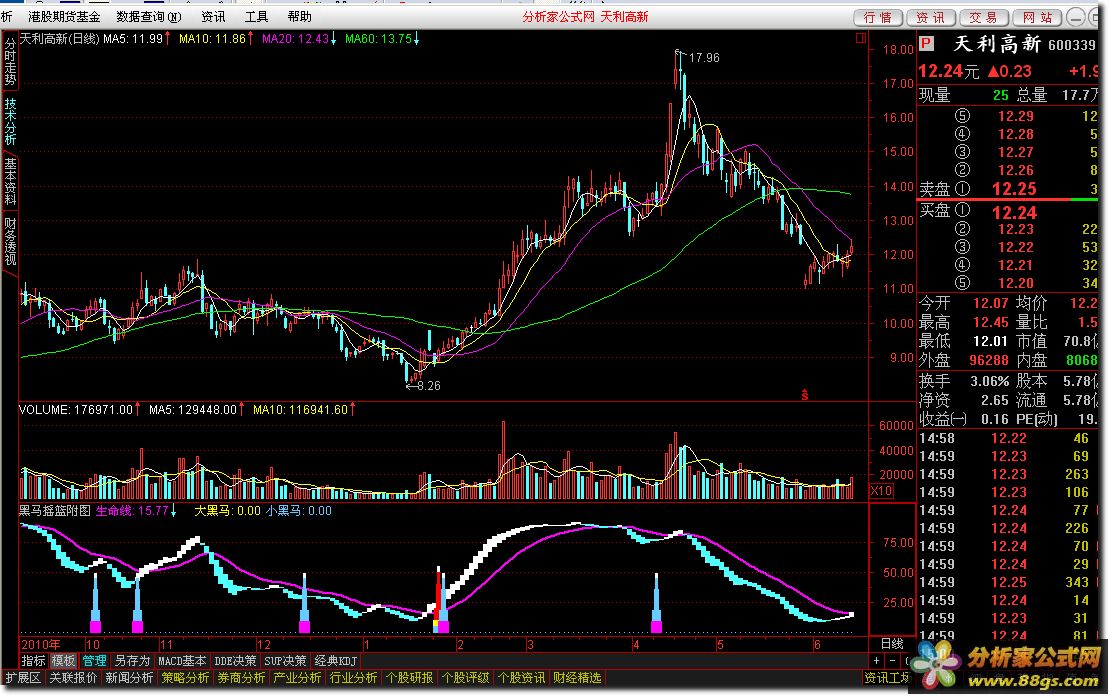Image resolution: width=1110 pixels, height=696 pixels.
Task: Click the 2010年 label on the date axis
Action: click(41, 644)
